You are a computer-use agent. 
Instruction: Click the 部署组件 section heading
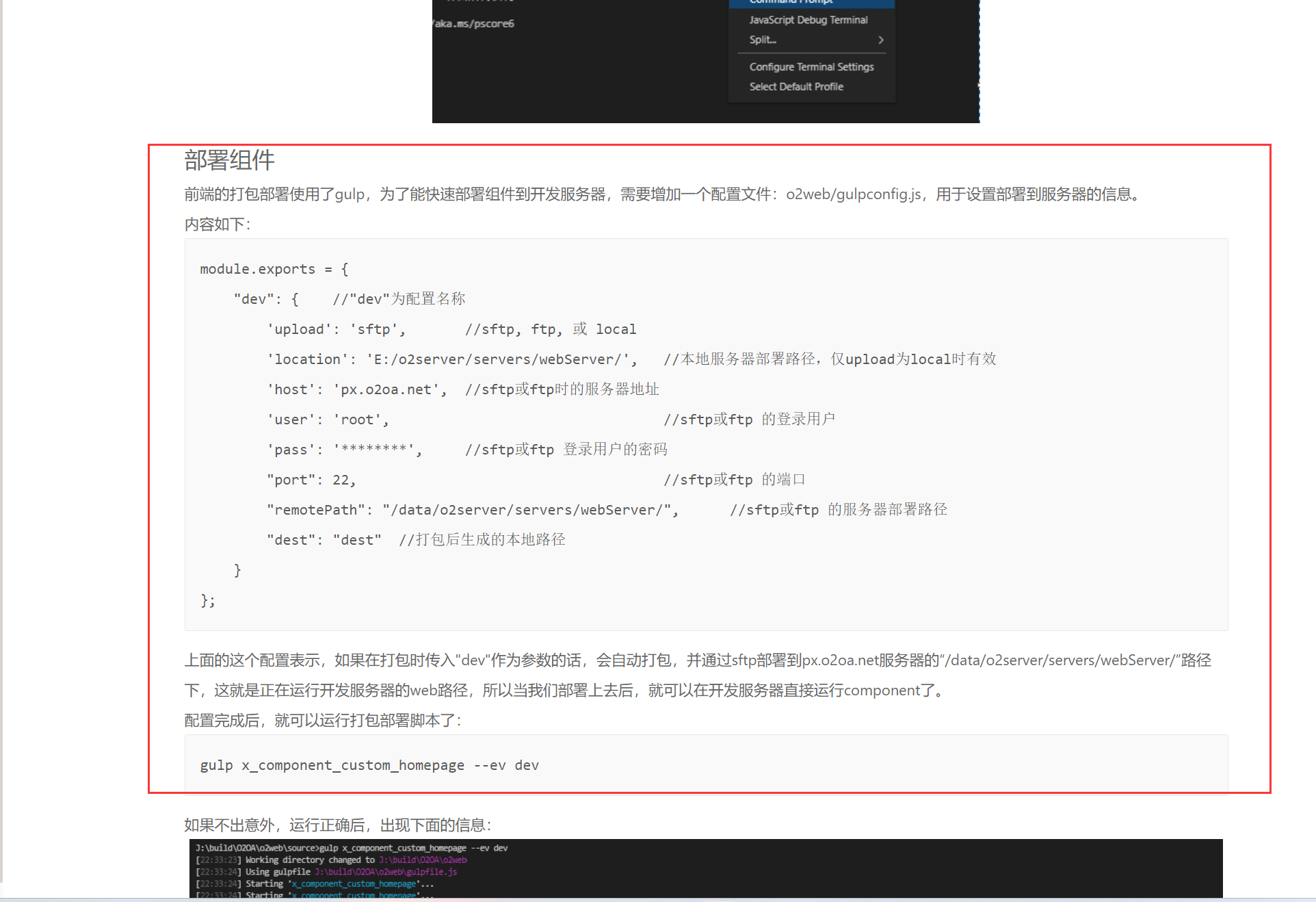[229, 161]
